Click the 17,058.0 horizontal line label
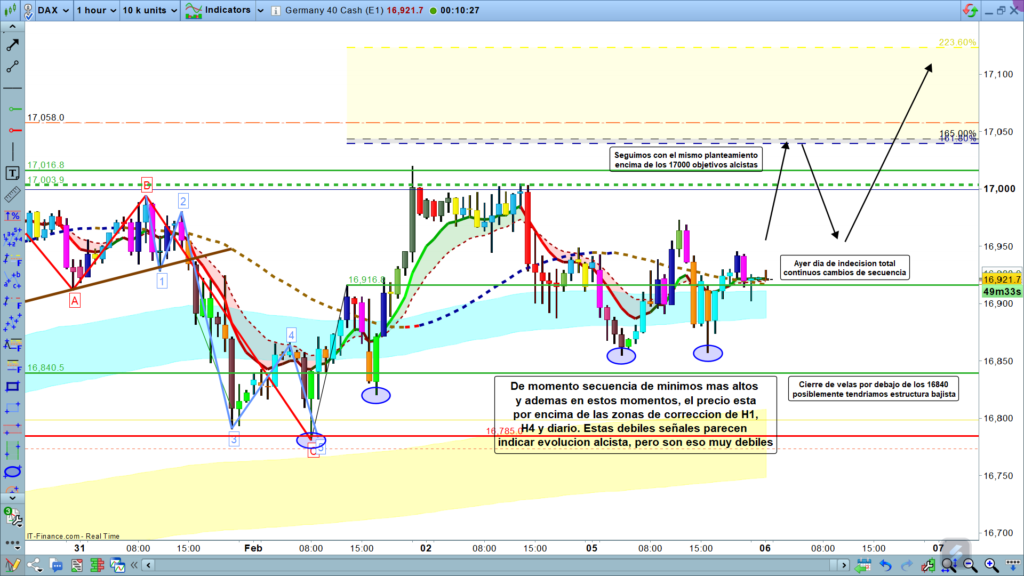Screen dimensions: 1024x576 (46, 117)
